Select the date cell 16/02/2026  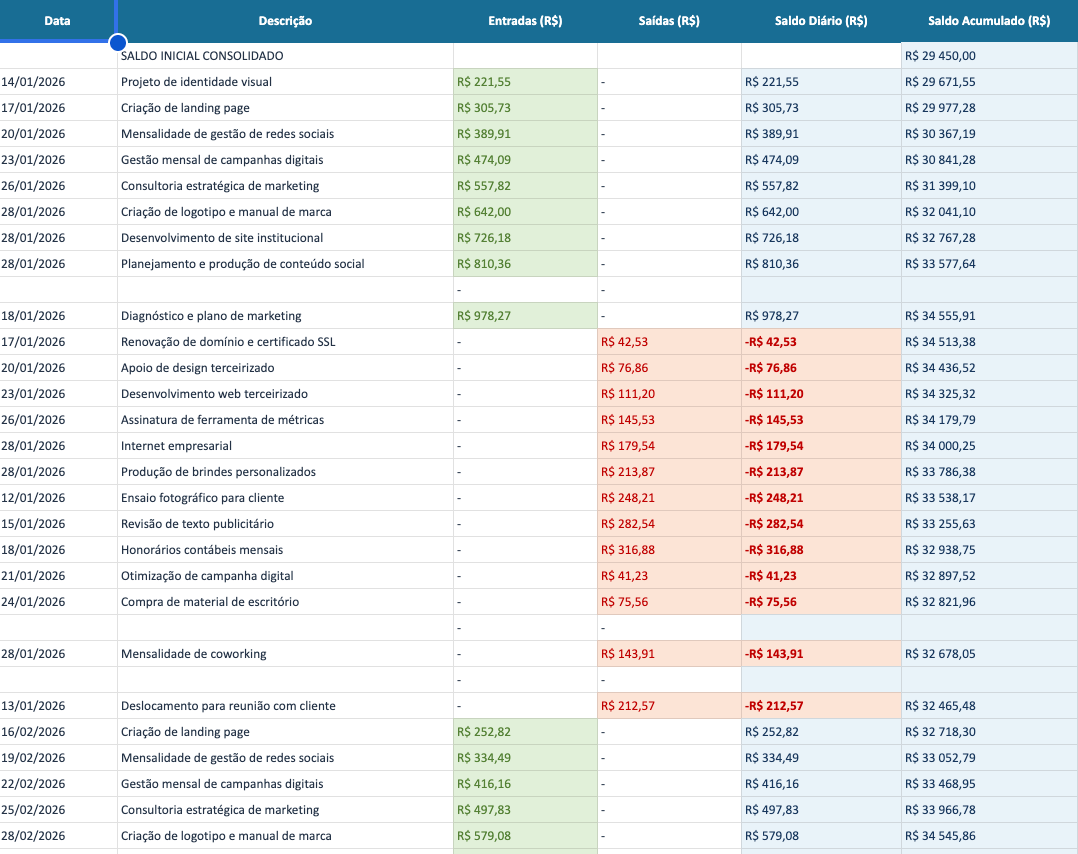click(58, 732)
